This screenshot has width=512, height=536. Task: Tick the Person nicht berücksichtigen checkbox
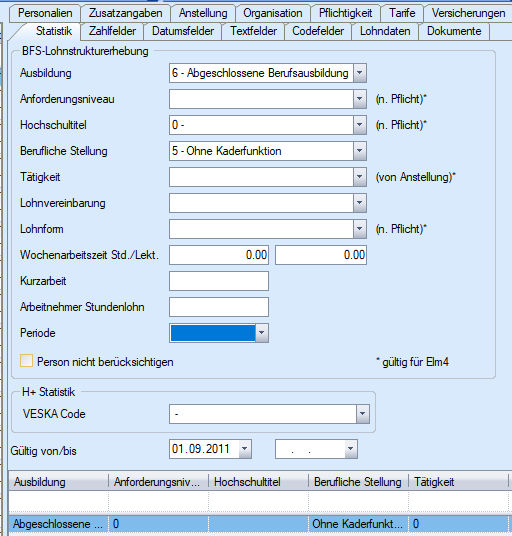(26, 361)
